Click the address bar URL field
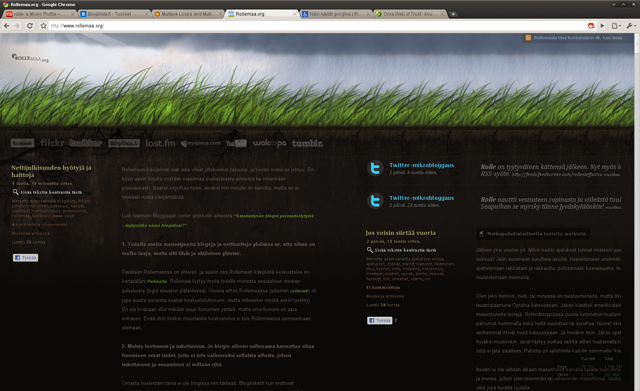 click(x=317, y=26)
